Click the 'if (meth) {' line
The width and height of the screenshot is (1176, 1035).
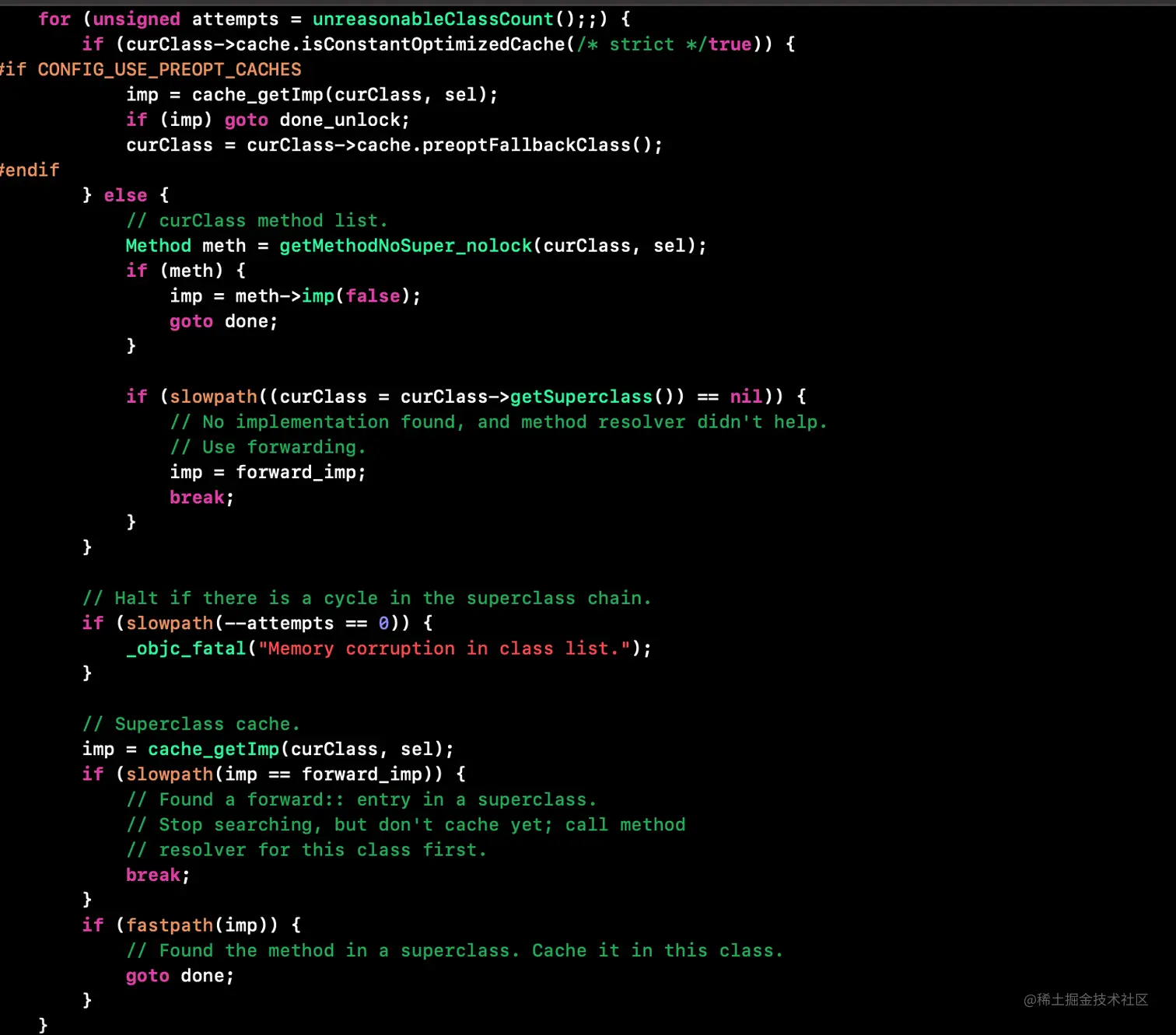pyautogui.click(x=186, y=271)
